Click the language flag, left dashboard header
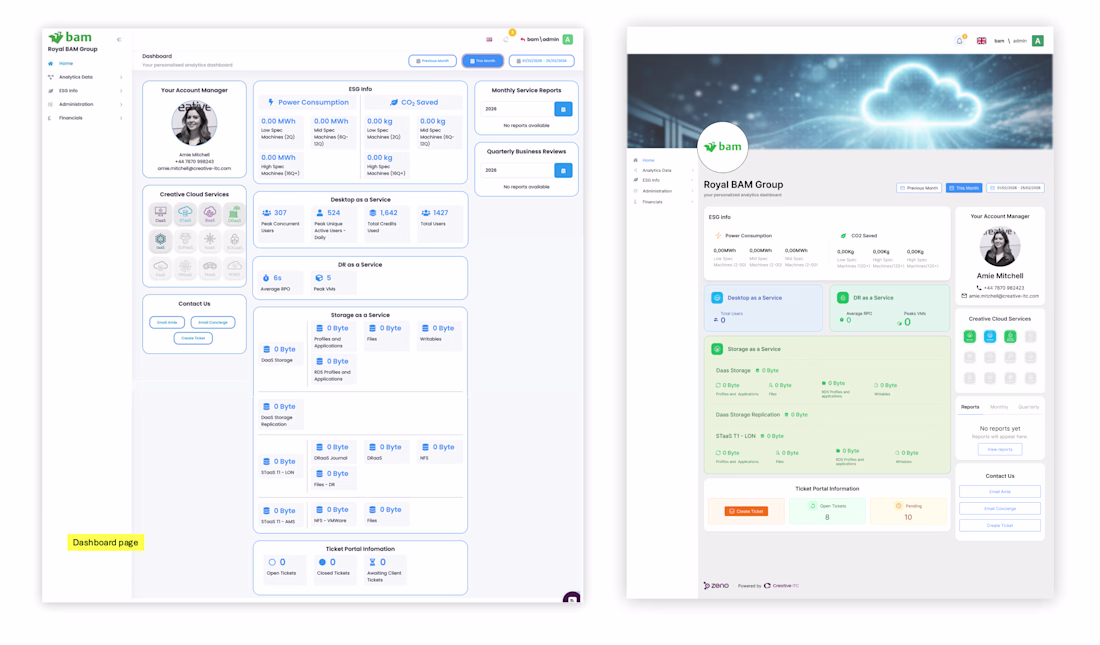The width and height of the screenshot is (1100, 645). click(489, 39)
